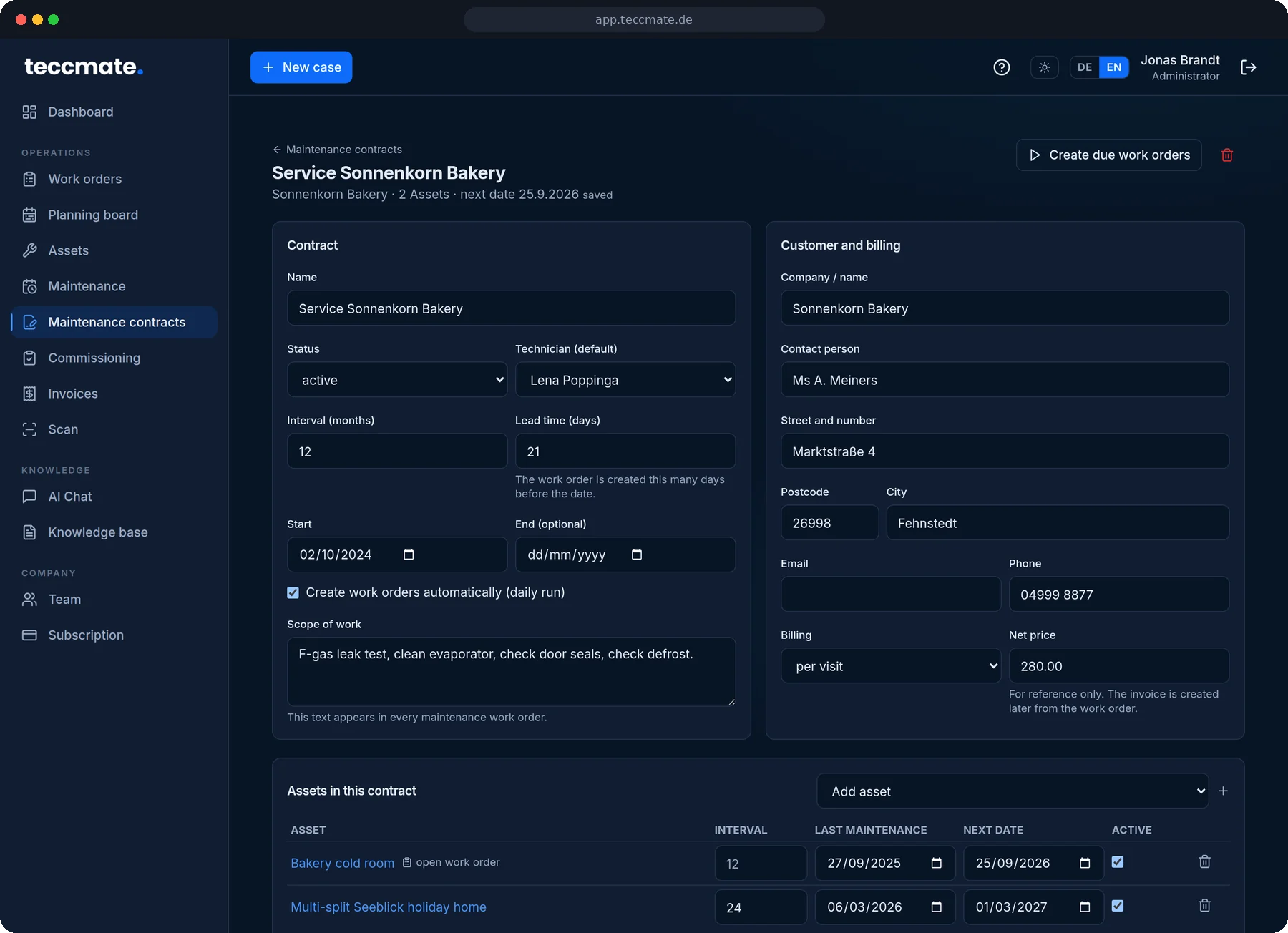Open Multi-split Seeblick holiday home link

389,907
